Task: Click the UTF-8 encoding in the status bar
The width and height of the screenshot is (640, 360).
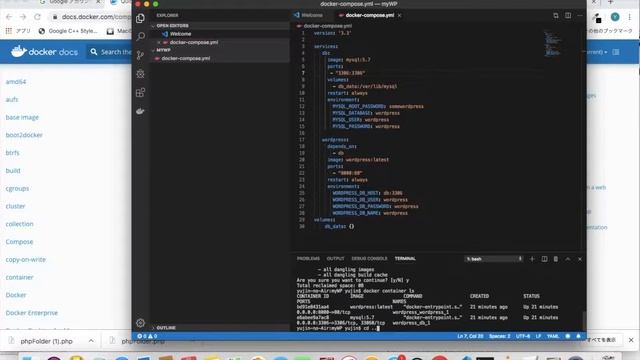Action: (523, 336)
